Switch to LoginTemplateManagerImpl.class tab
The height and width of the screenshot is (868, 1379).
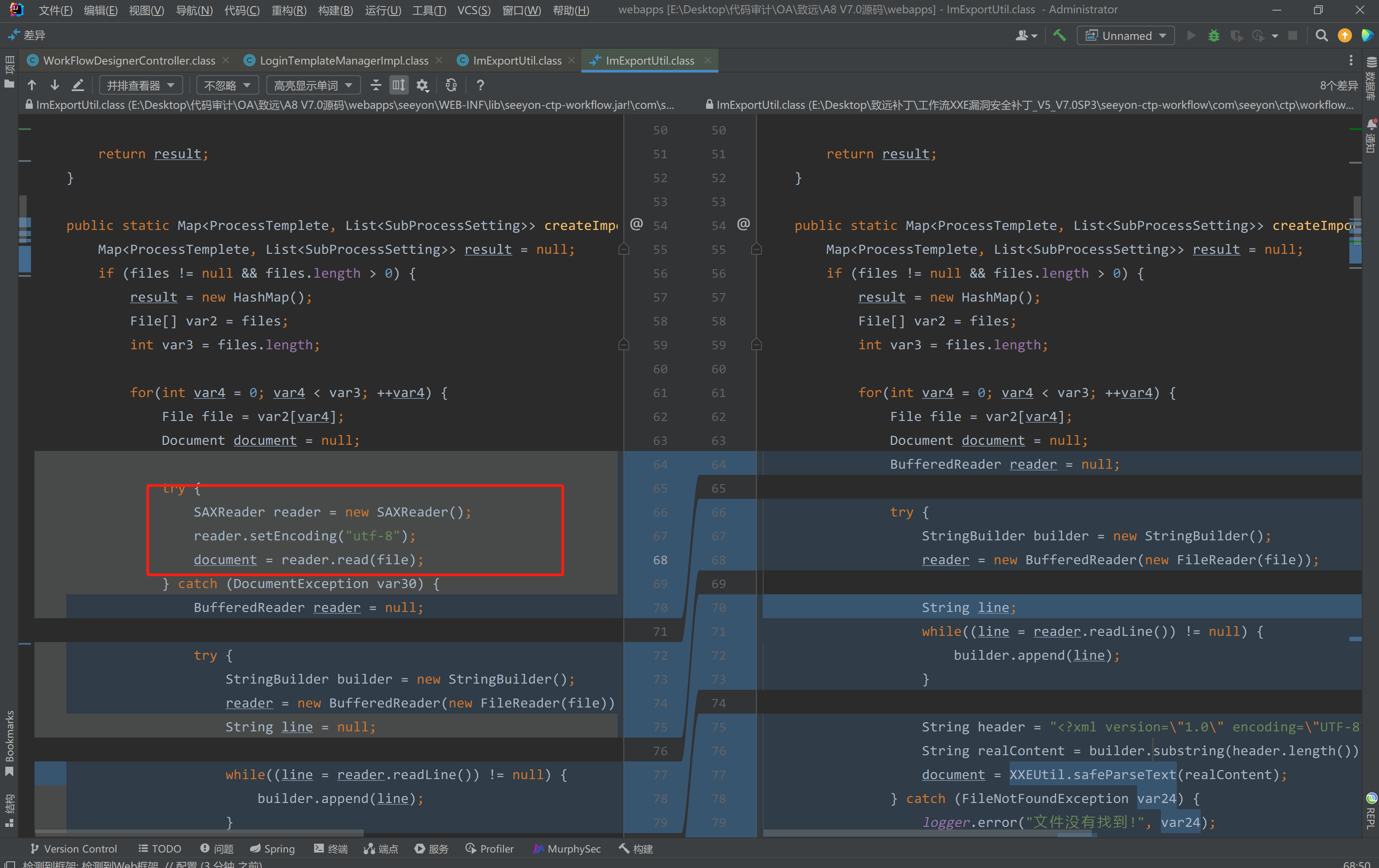344,61
